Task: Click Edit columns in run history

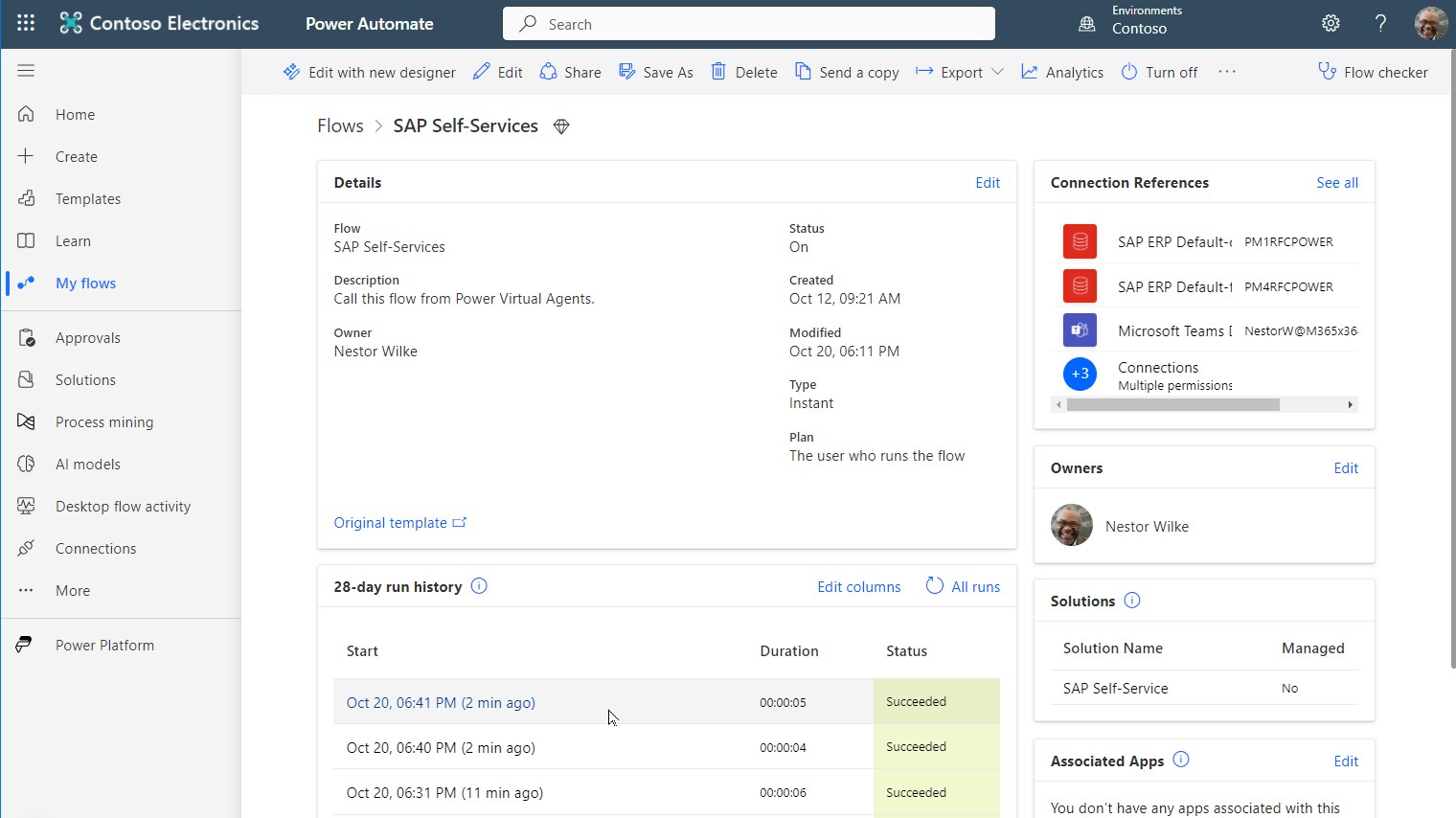Action: click(x=859, y=586)
